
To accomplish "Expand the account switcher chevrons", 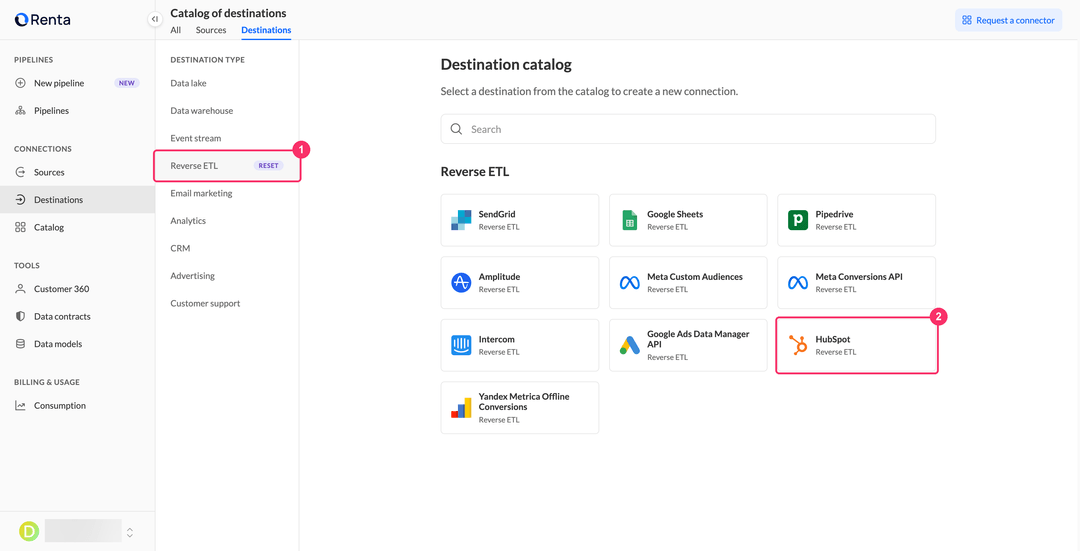I will coord(129,532).
